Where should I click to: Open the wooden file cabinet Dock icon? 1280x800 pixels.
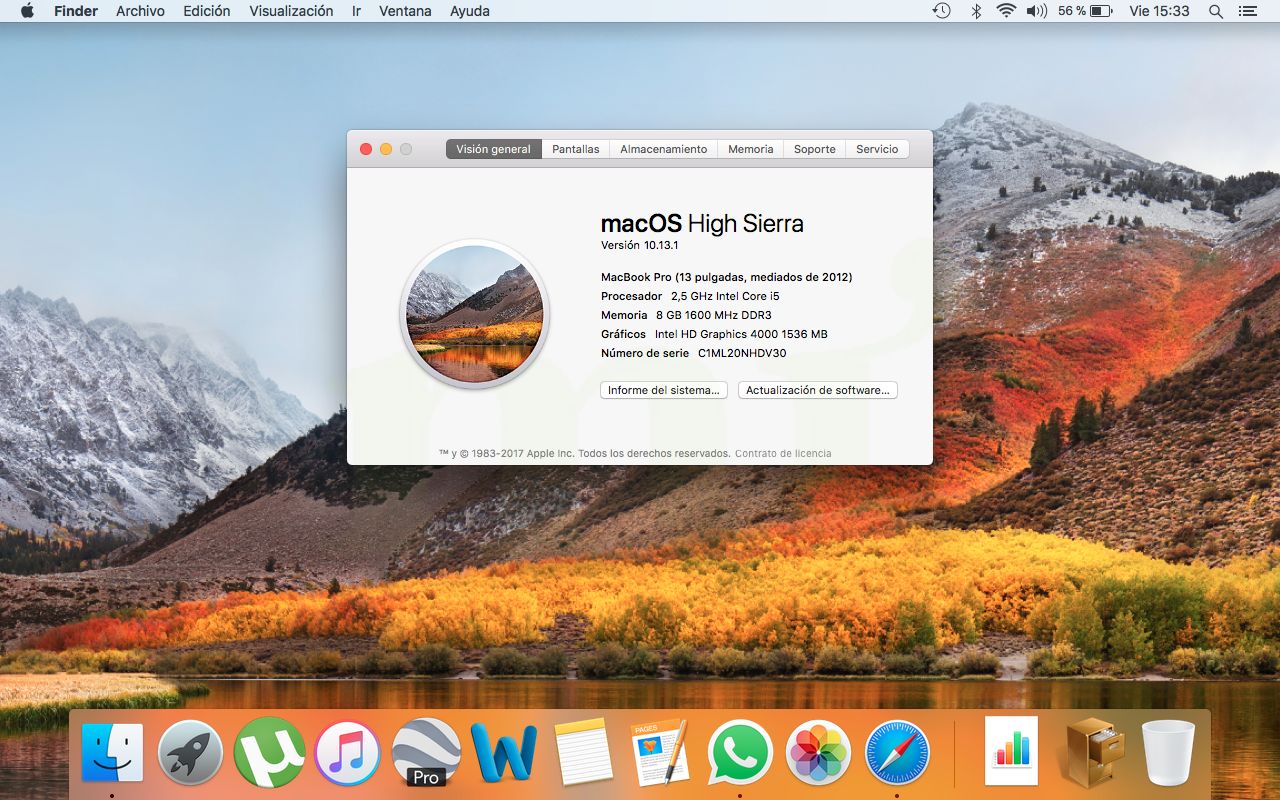tap(1094, 753)
